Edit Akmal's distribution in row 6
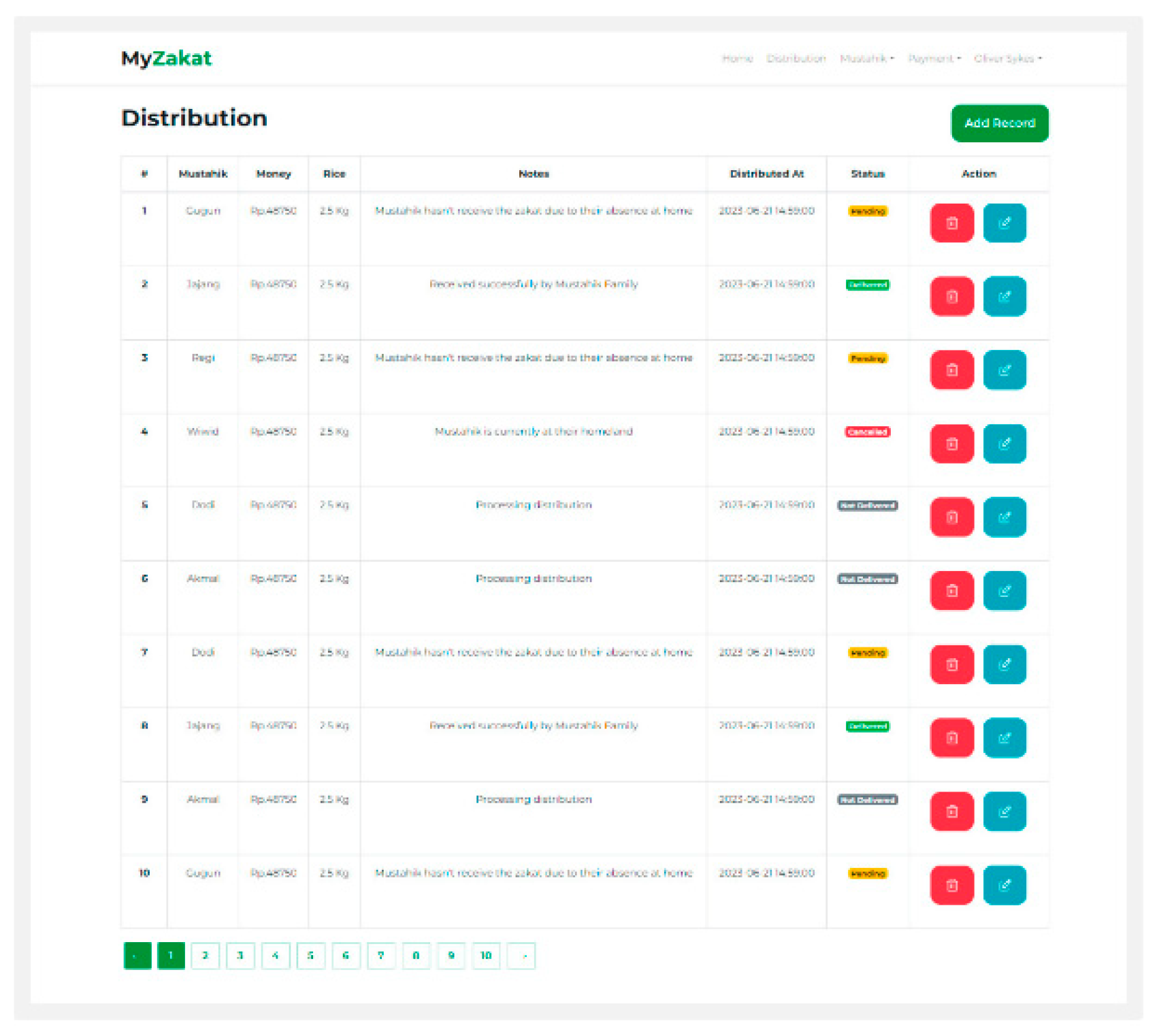1159x1036 pixels. [1005, 591]
